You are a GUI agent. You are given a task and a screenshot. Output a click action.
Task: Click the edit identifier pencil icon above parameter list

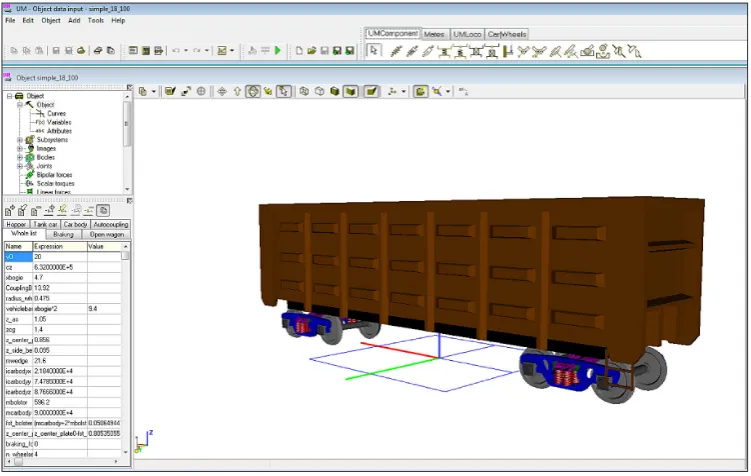23,210
